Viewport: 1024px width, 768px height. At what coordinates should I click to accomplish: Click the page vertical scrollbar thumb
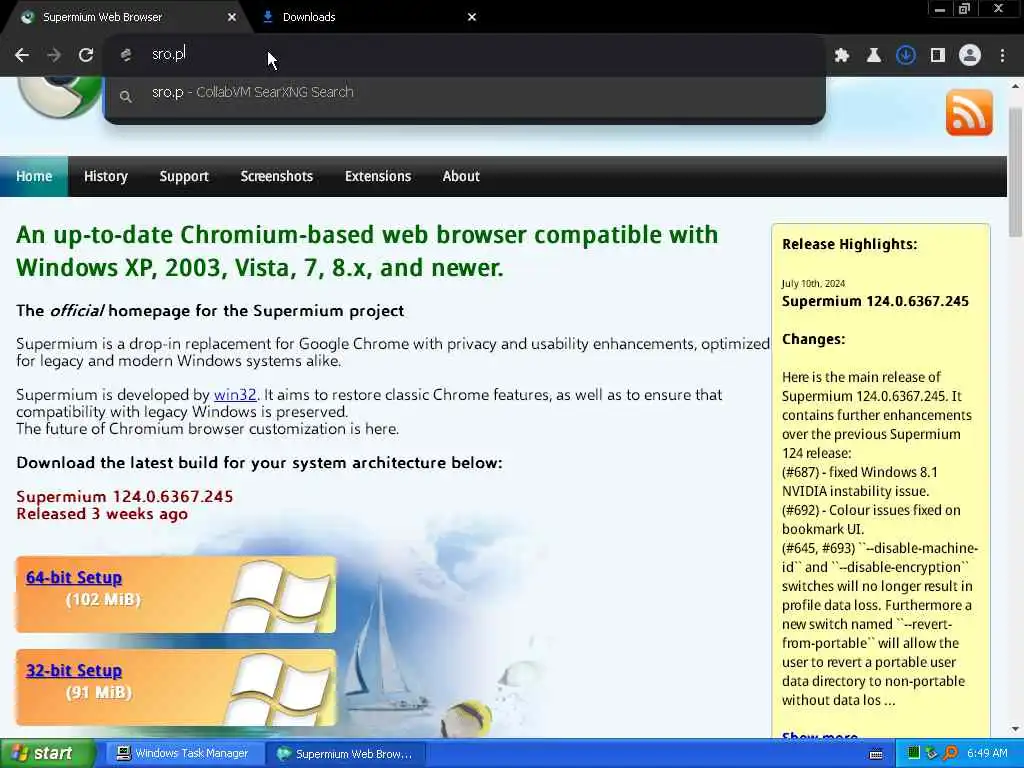1016,172
